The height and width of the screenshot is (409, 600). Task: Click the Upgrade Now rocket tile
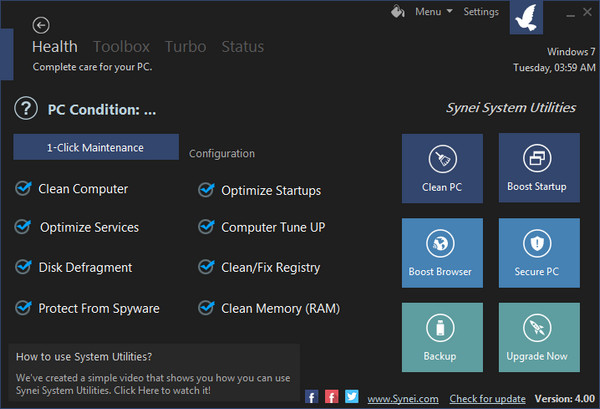(537, 338)
